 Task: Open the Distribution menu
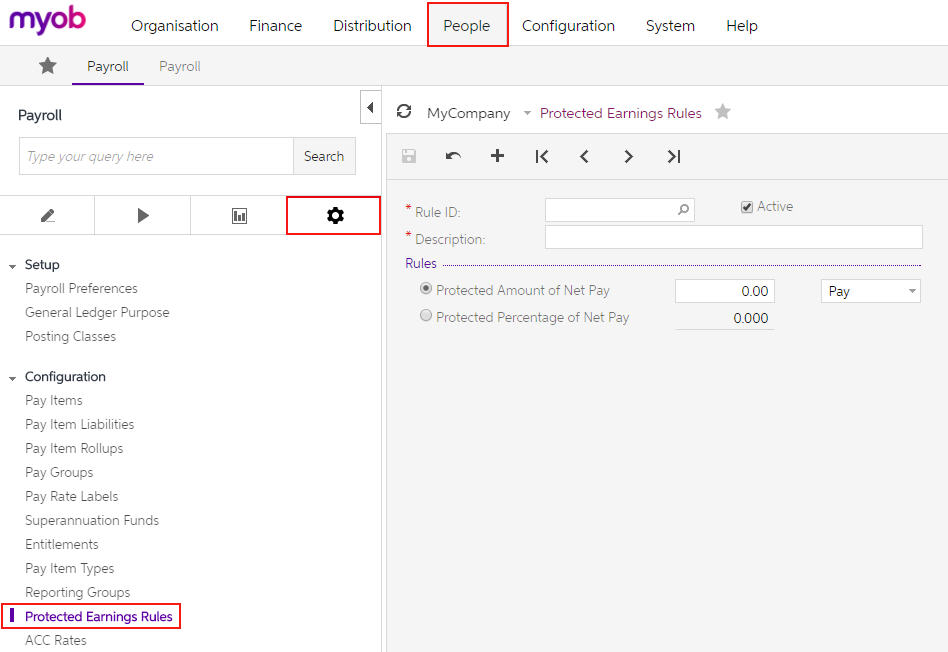click(372, 25)
